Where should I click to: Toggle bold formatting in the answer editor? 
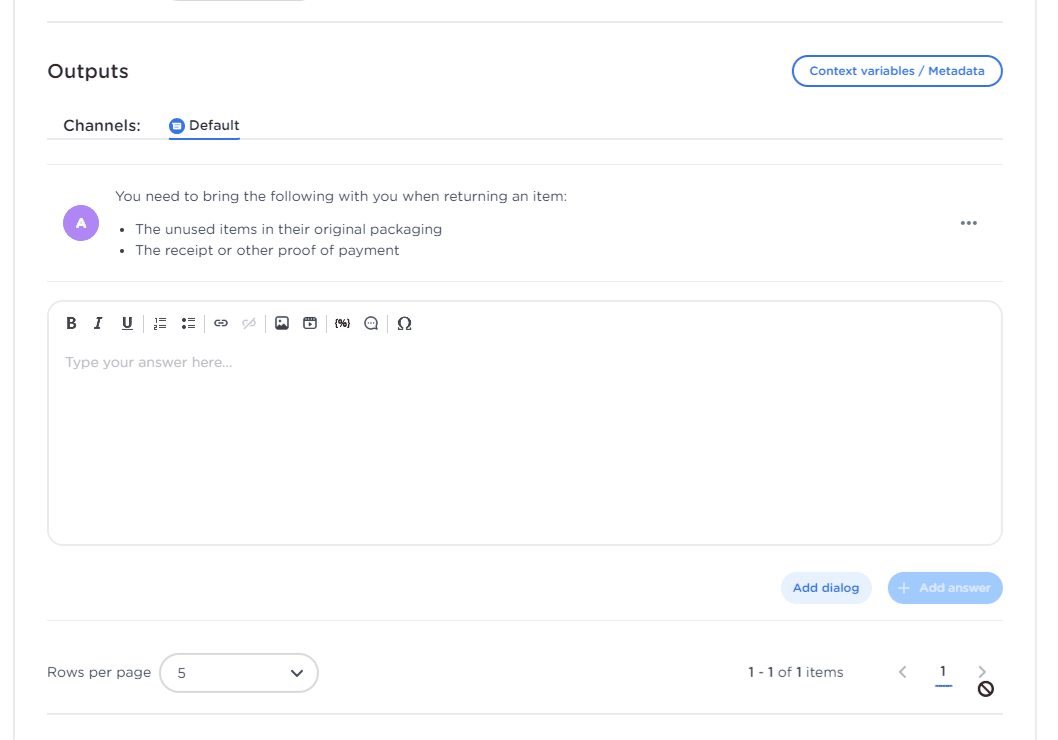[71, 323]
